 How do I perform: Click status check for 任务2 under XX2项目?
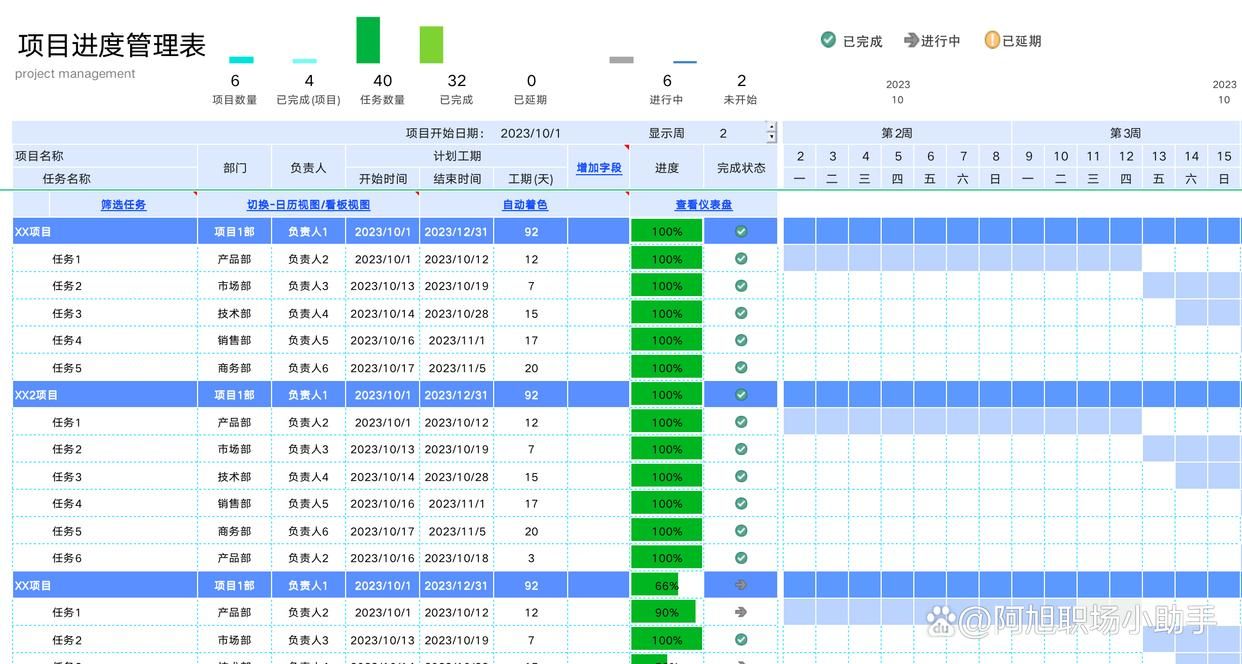click(x=741, y=449)
